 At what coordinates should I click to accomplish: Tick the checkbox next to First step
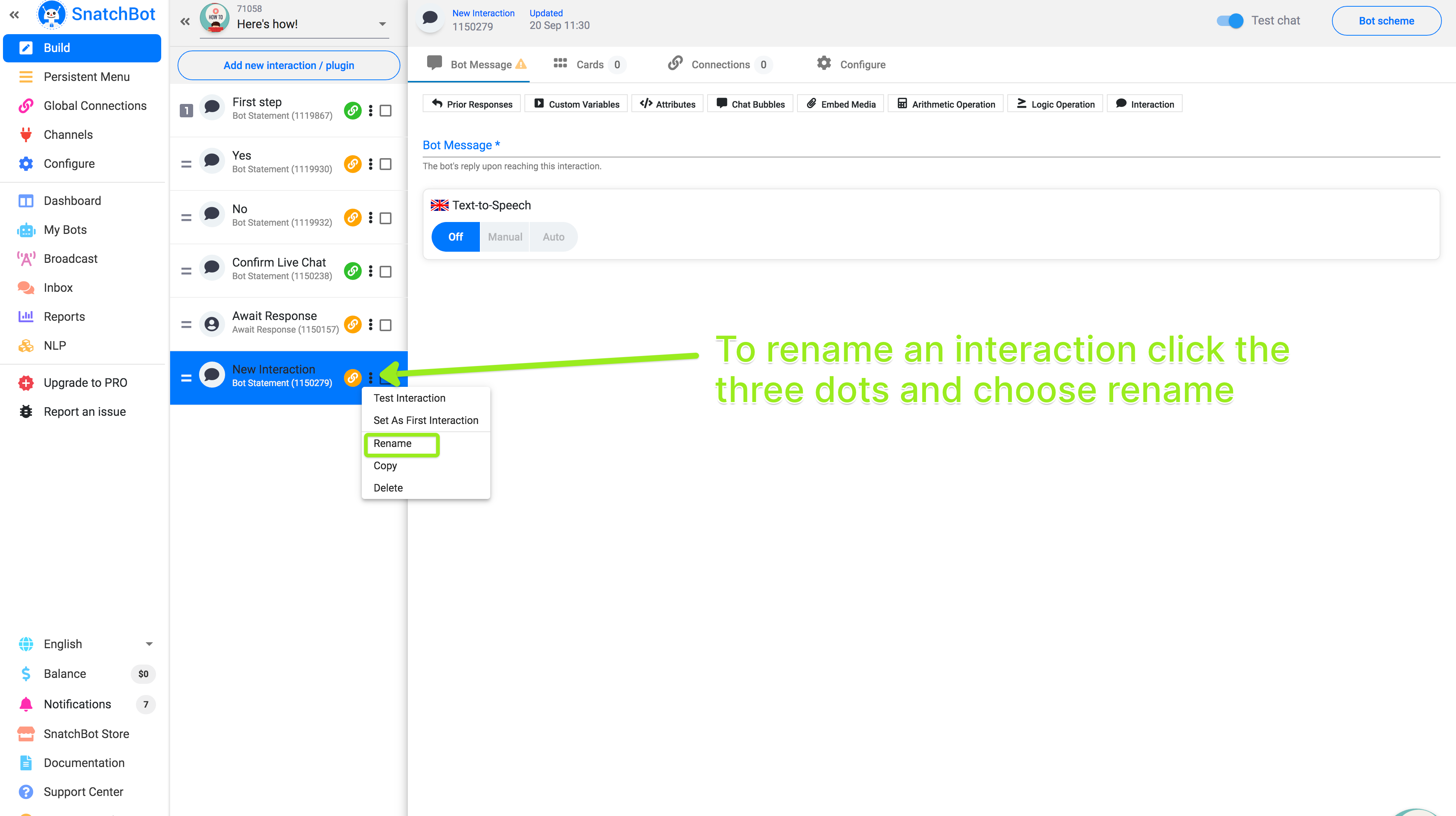pyautogui.click(x=386, y=110)
